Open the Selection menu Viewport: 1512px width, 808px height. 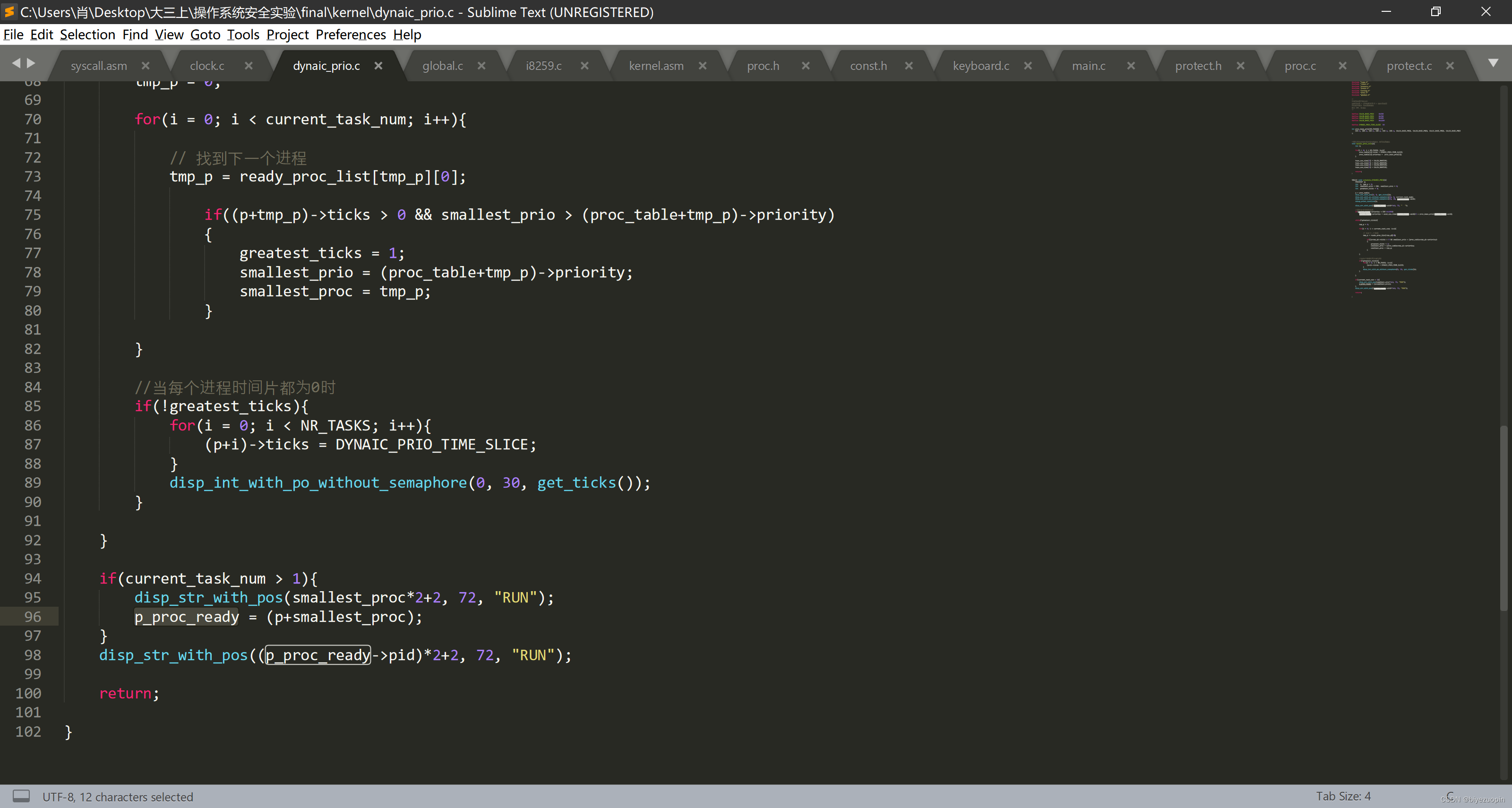click(87, 34)
